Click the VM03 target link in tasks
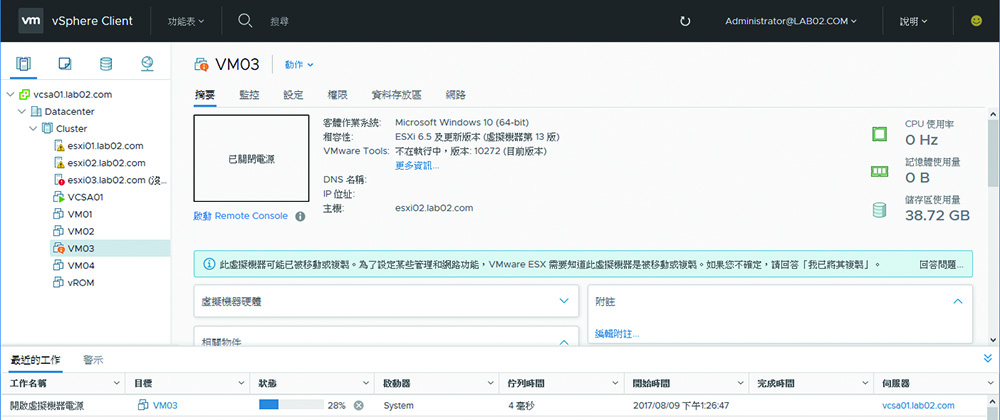1000x420 pixels. tap(165, 405)
